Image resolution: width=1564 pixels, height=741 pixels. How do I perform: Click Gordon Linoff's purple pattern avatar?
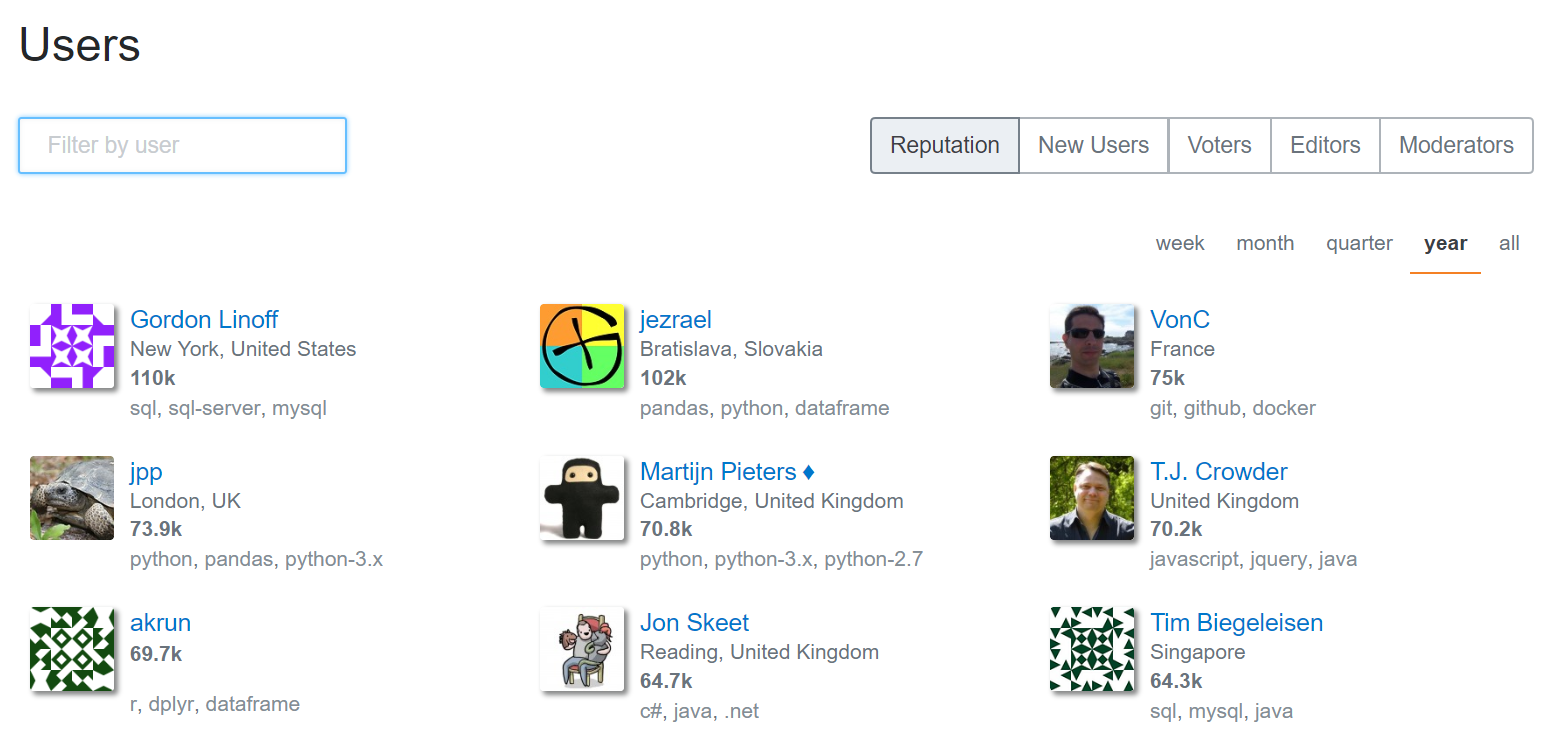[x=71, y=346]
